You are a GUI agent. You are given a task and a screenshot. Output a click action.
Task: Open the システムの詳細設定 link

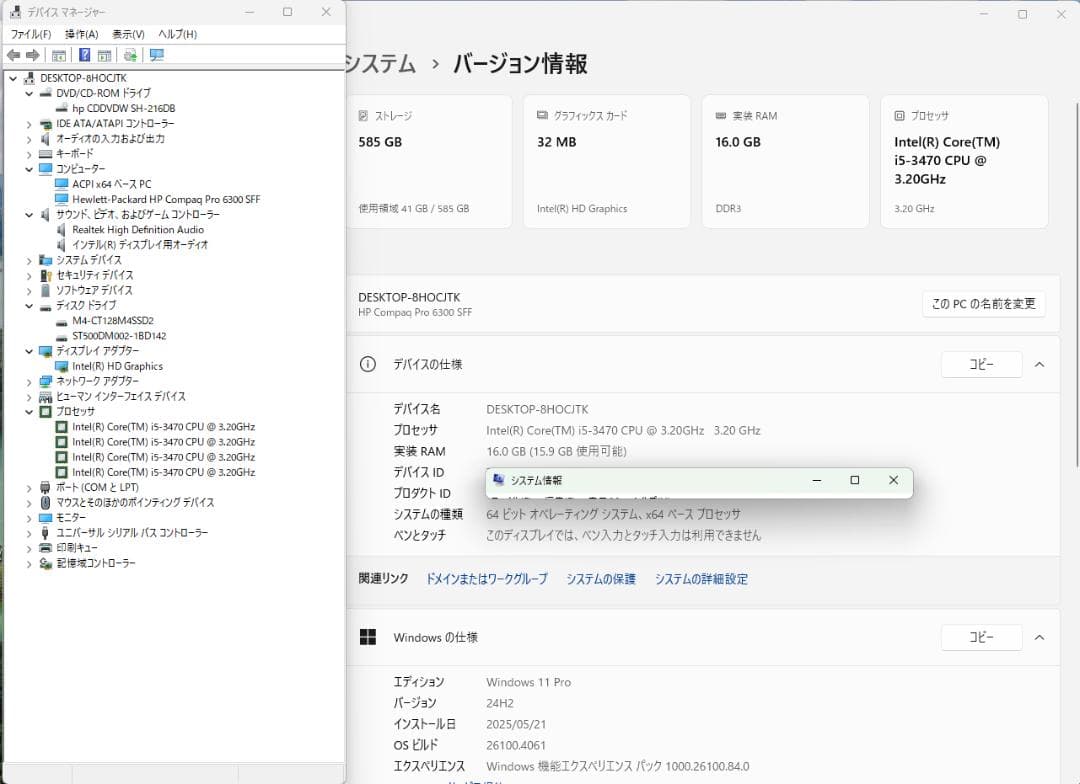[x=700, y=579]
